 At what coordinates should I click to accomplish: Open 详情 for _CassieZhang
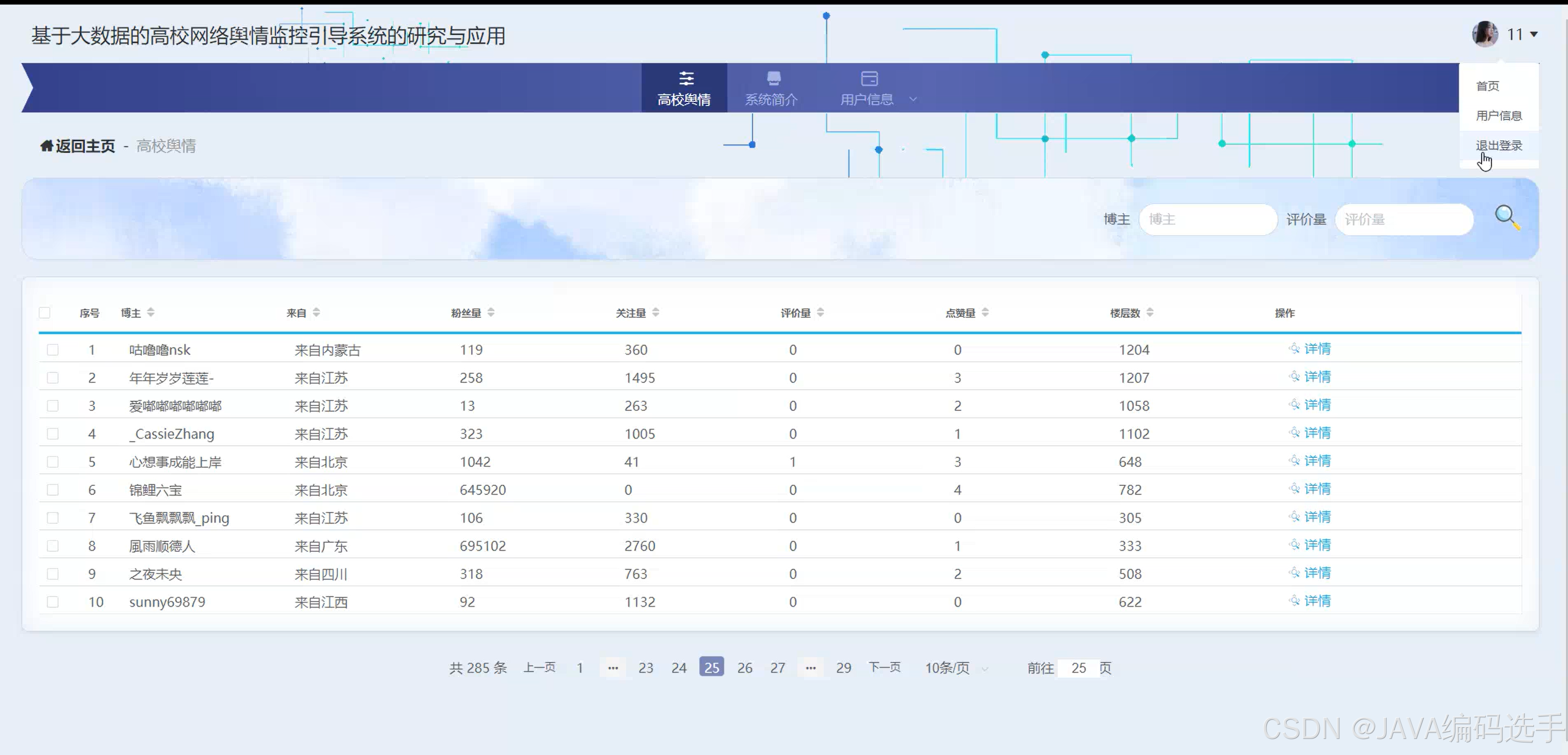click(x=1310, y=433)
